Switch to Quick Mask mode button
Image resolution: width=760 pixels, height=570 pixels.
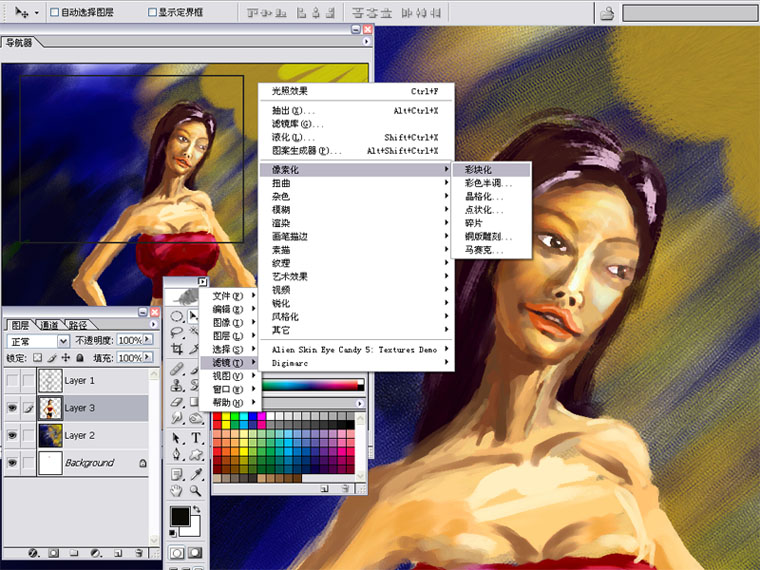pyautogui.click(x=195, y=553)
